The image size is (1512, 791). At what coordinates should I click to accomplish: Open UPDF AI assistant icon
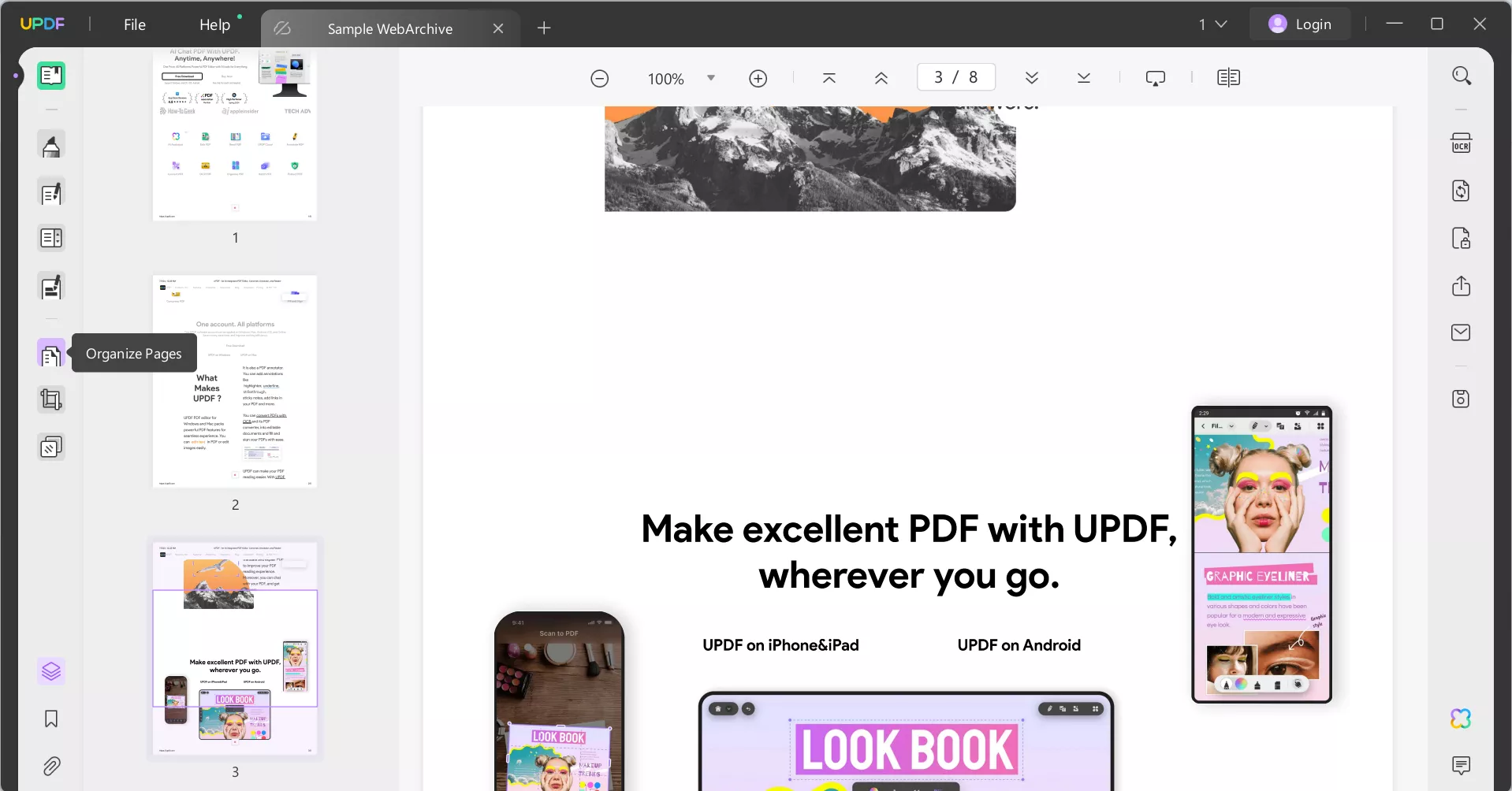point(1462,719)
